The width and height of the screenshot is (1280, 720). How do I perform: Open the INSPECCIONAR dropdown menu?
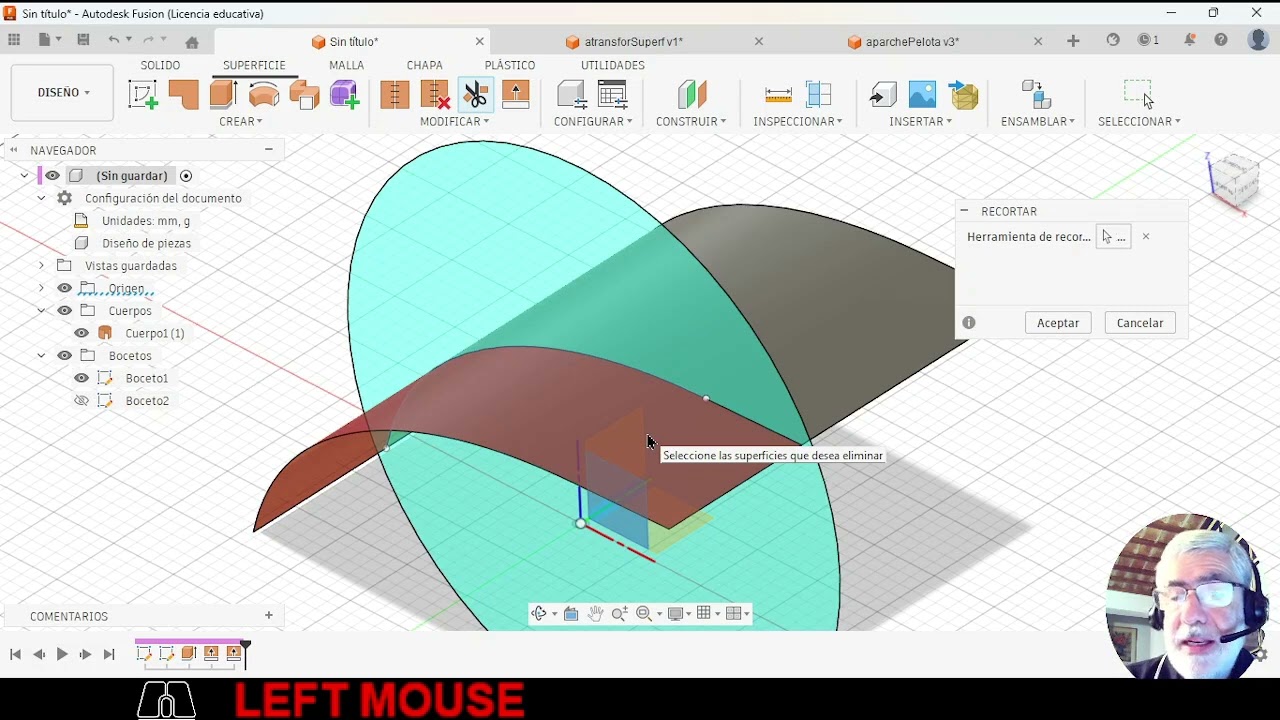click(798, 121)
